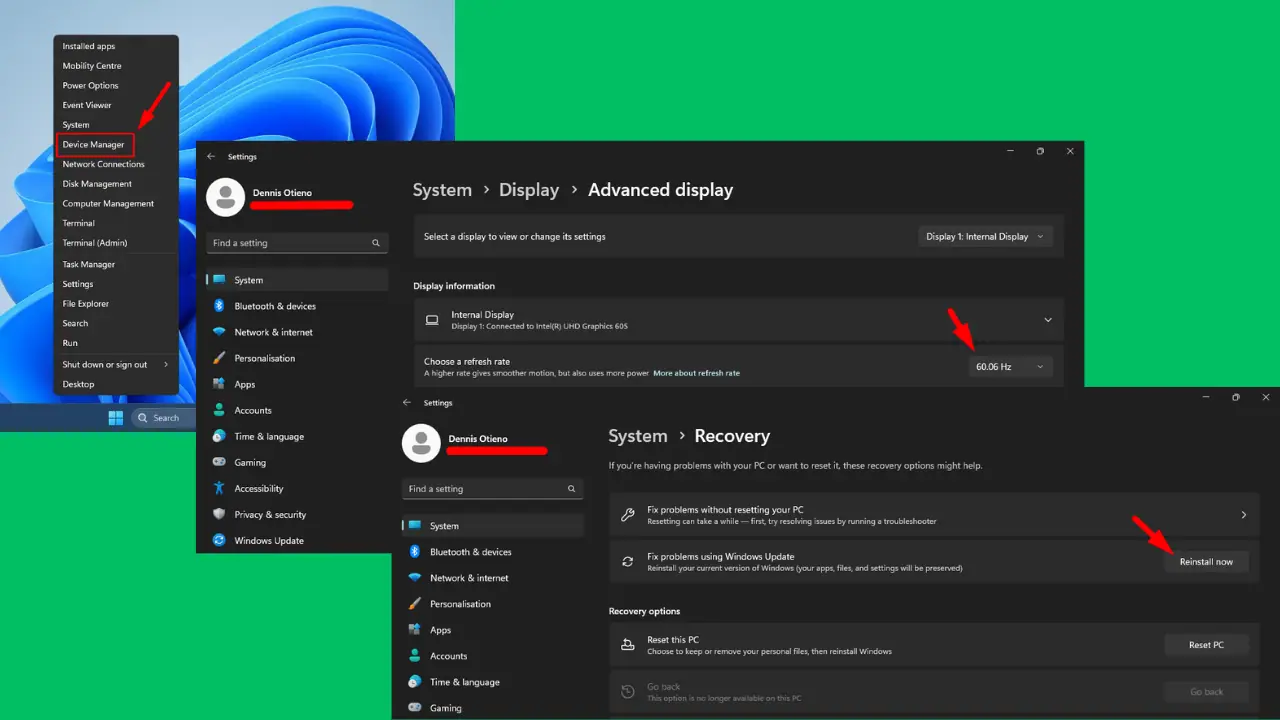The image size is (1280, 720).
Task: Click Find a setting box in Advanced display window
Action: 297,243
